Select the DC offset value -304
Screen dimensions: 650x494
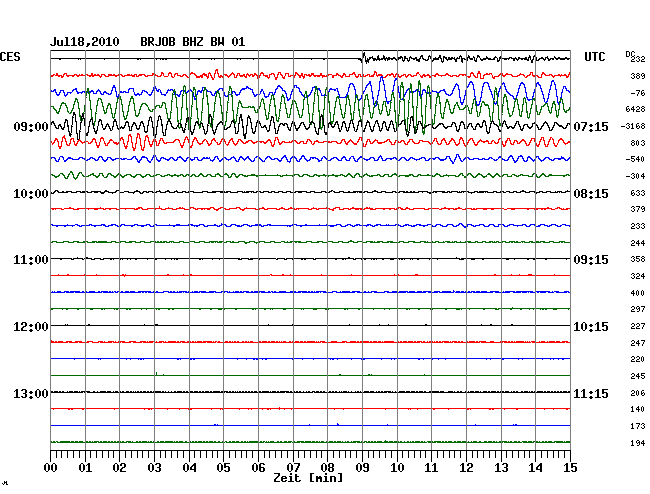point(635,176)
